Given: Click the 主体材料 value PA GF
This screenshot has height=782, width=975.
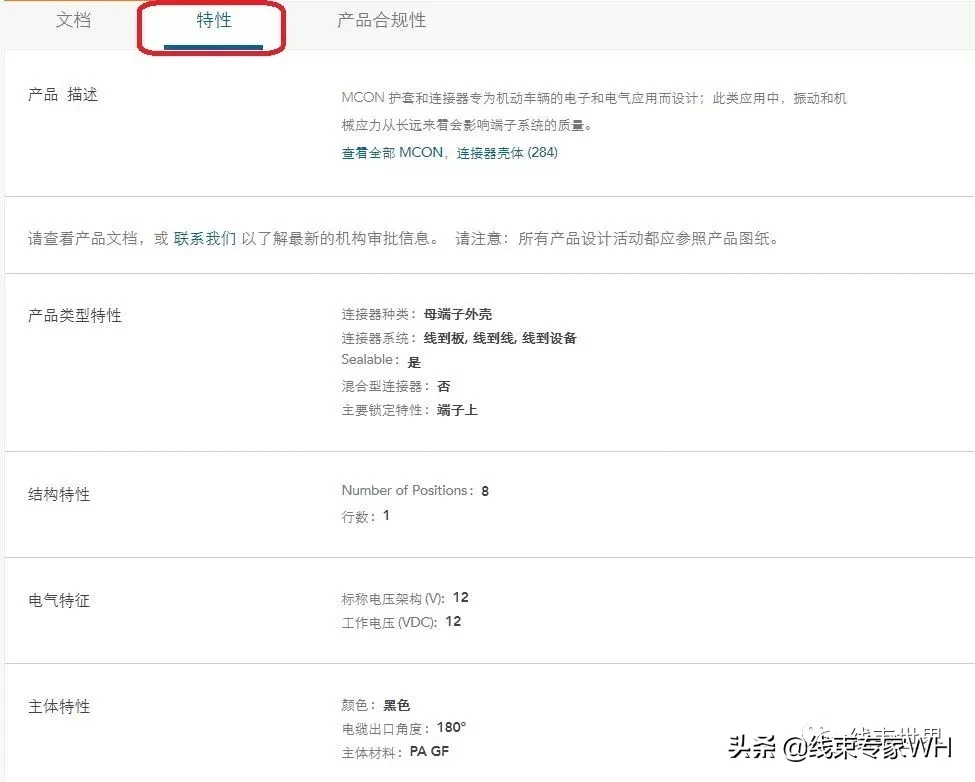Looking at the screenshot, I should point(429,752).
